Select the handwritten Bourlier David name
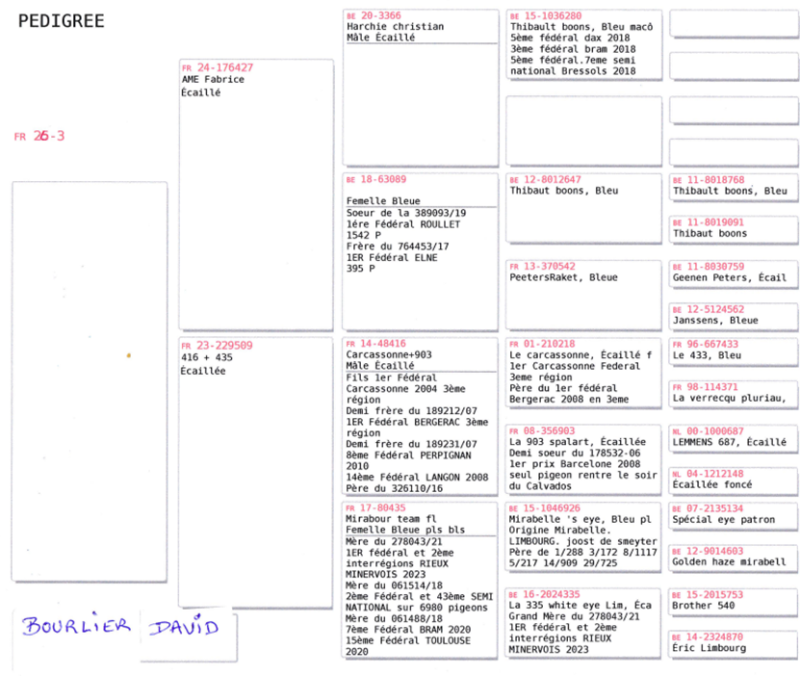This screenshot has height=676, width=800. 121,627
